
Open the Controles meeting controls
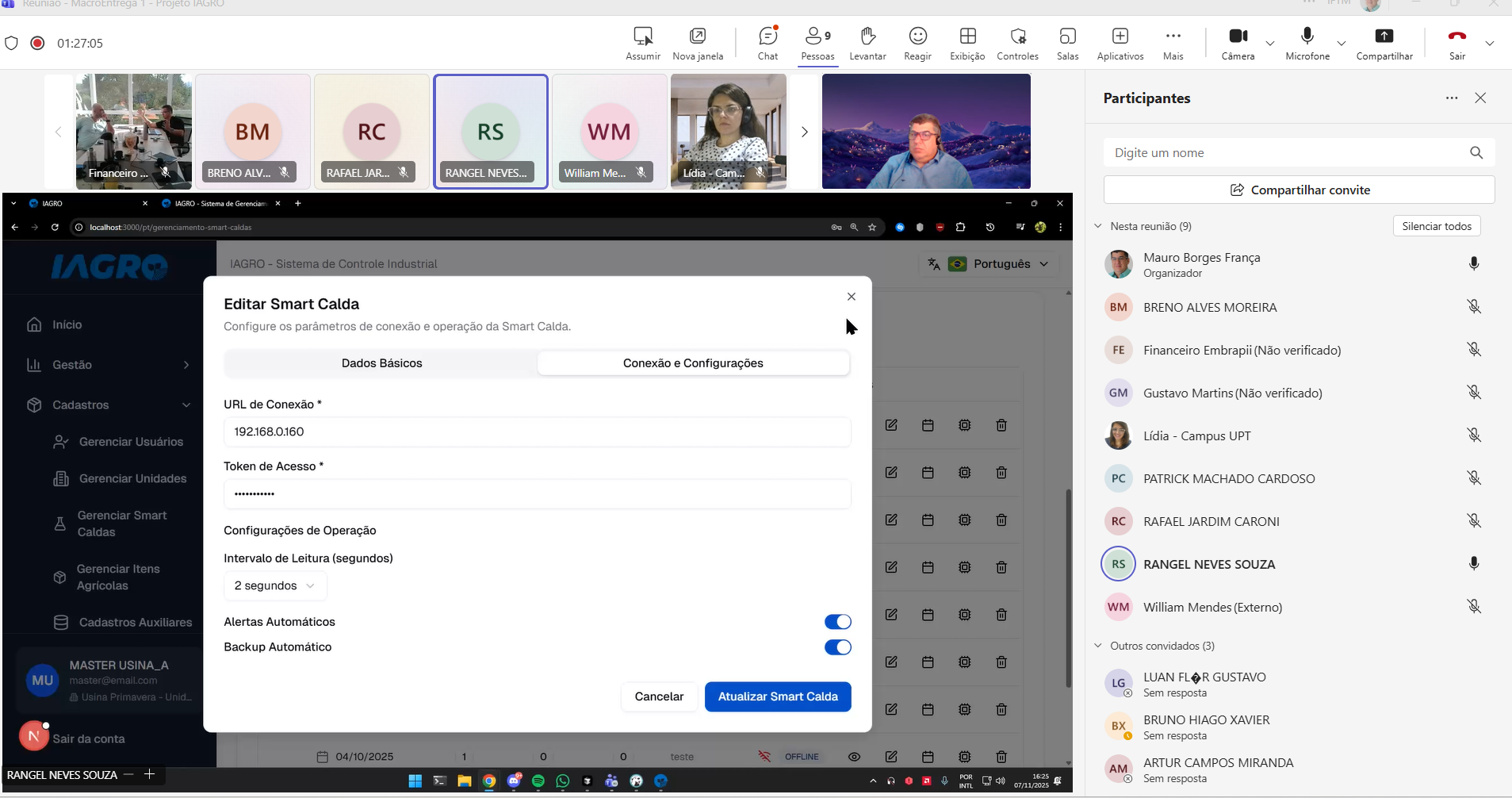[x=1017, y=43]
